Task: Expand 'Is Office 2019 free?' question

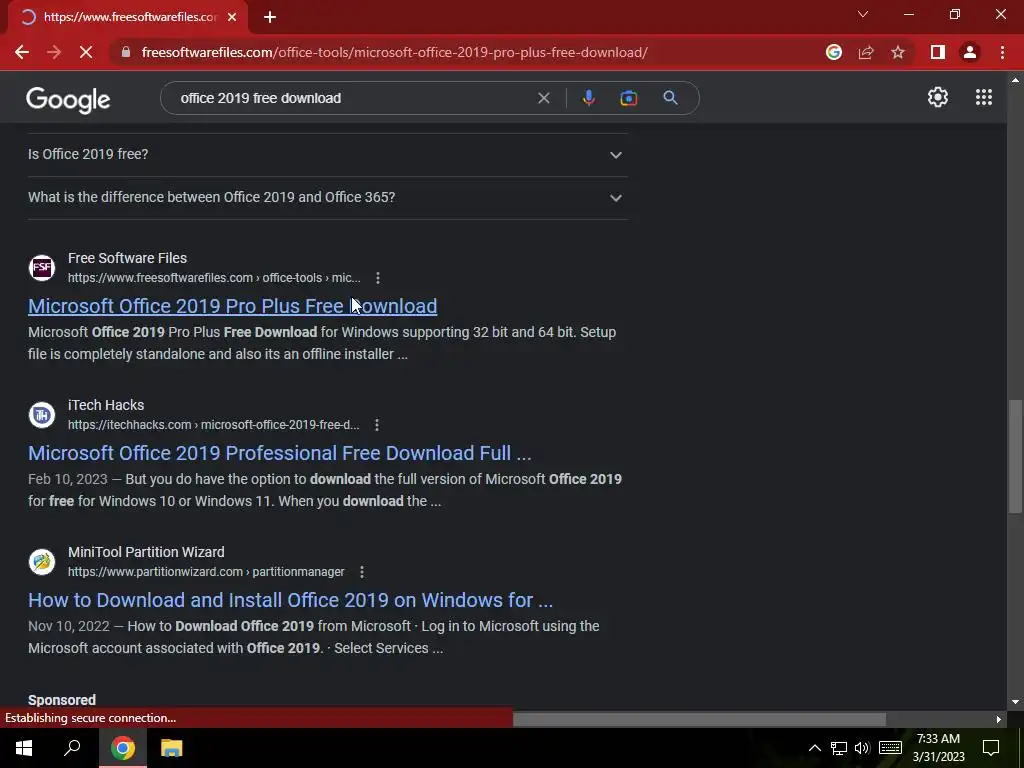Action: coord(327,154)
